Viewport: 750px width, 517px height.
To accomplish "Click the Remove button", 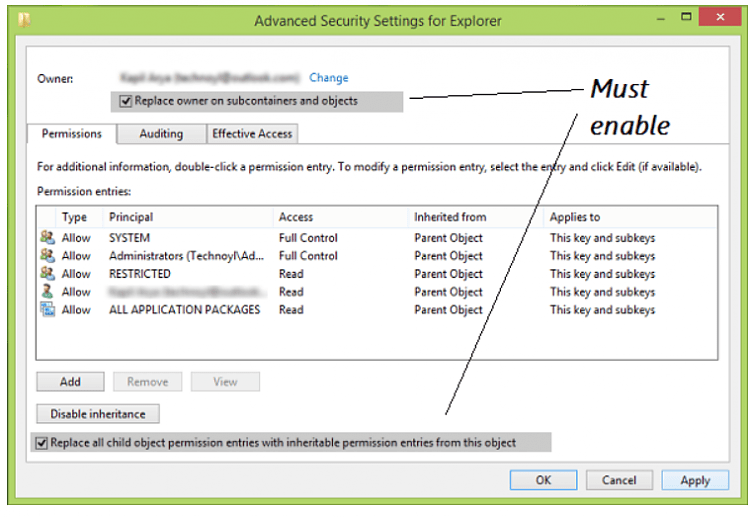I will pos(148,382).
